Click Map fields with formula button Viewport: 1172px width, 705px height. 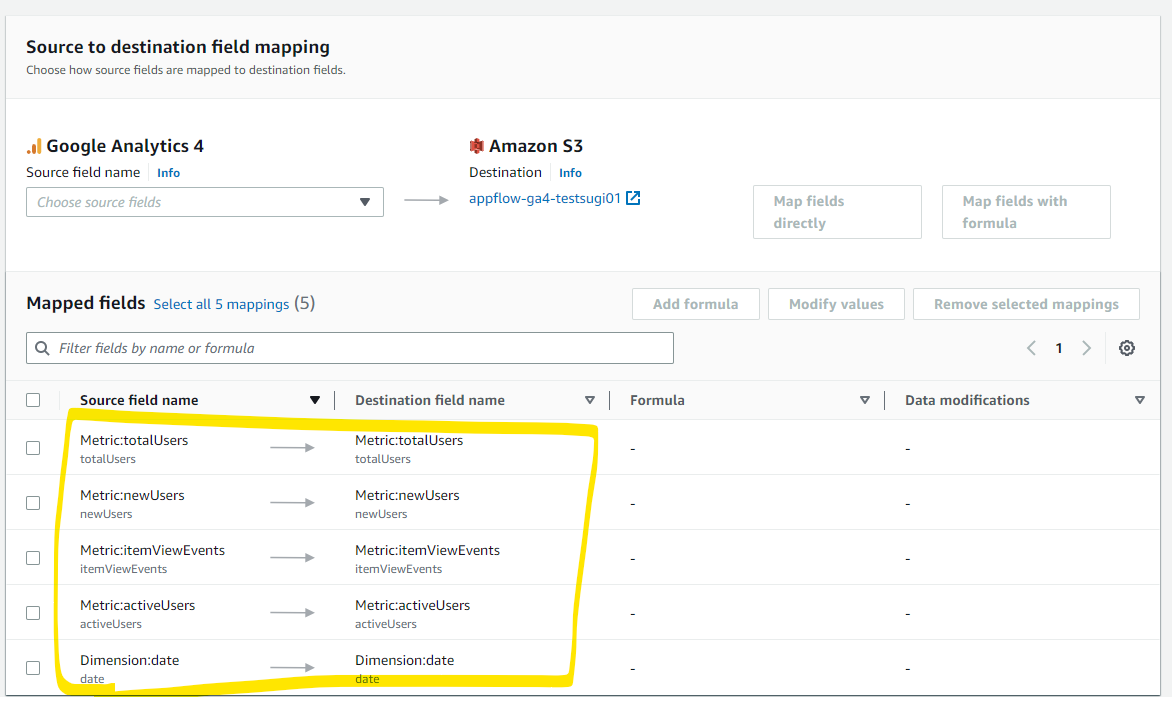coord(1026,212)
